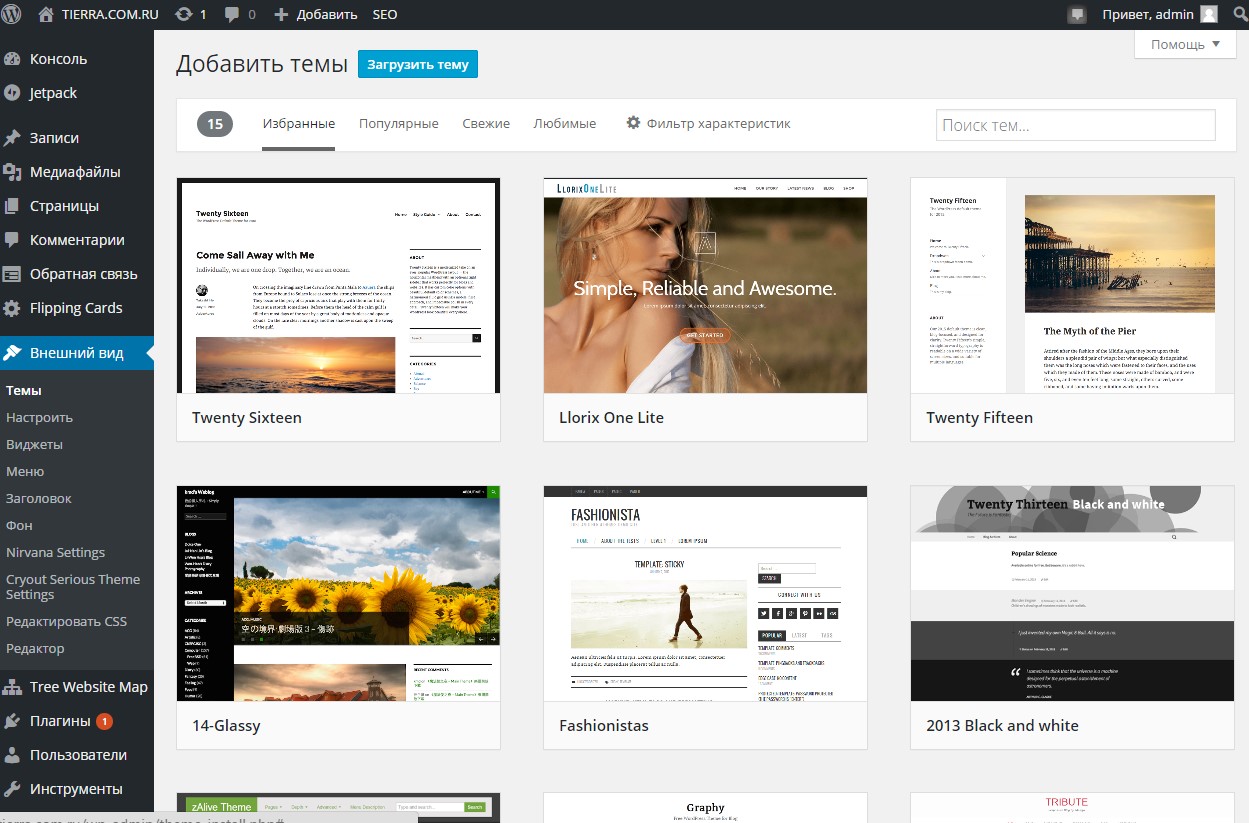Viewport: 1249px width, 823px height.
Task: Open Jetpack from the sidebar
Action: point(53,93)
